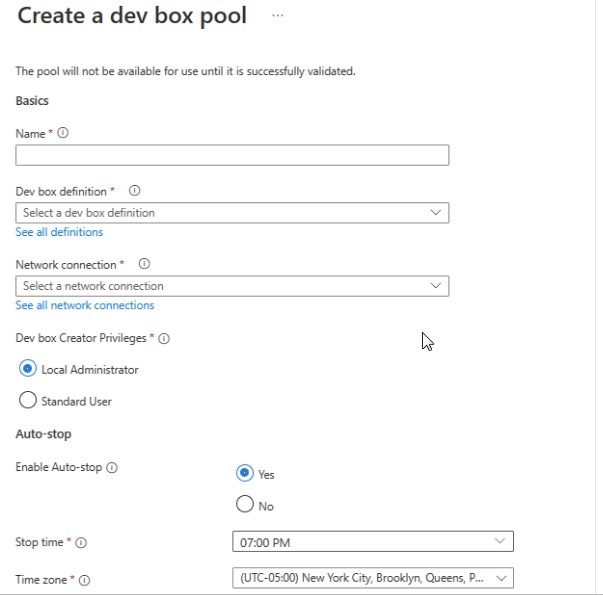Select the Standard User radio option
603x595 pixels.
coord(28,401)
